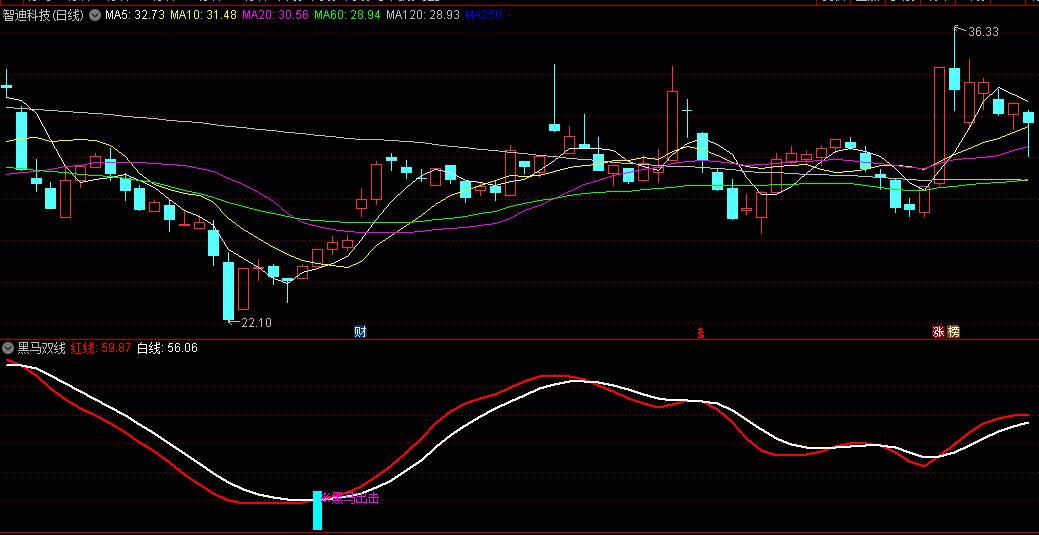
Task: Open the 智迪科技 chart dropdown arrow
Action: tap(95, 15)
